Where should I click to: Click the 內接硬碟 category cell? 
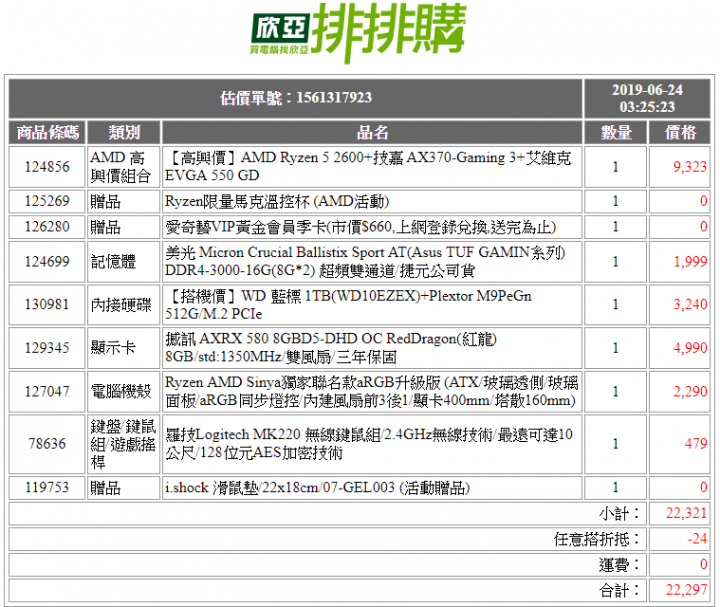click(124, 304)
